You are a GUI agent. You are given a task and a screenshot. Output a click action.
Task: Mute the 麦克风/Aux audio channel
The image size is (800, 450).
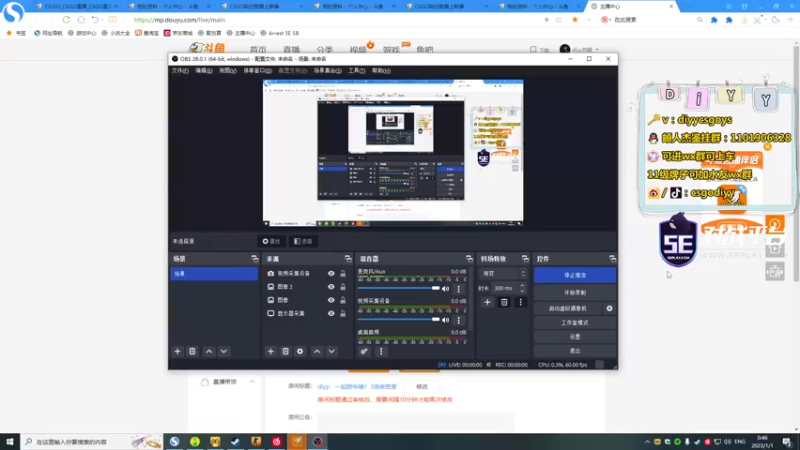point(445,289)
